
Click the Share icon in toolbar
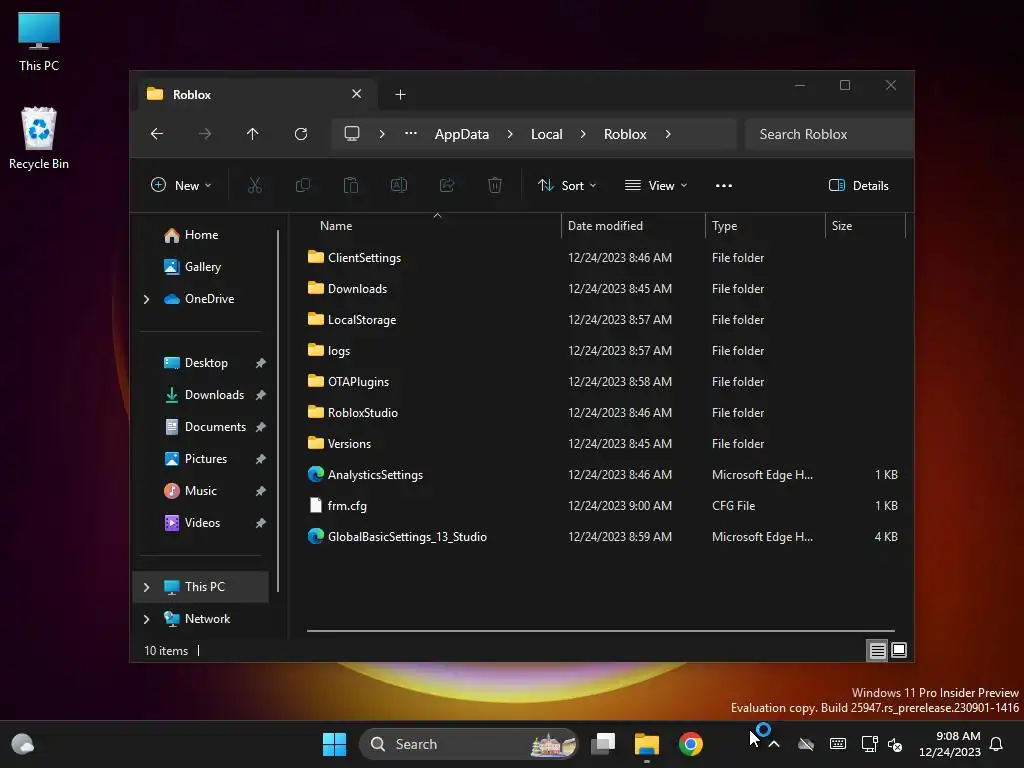coord(447,185)
